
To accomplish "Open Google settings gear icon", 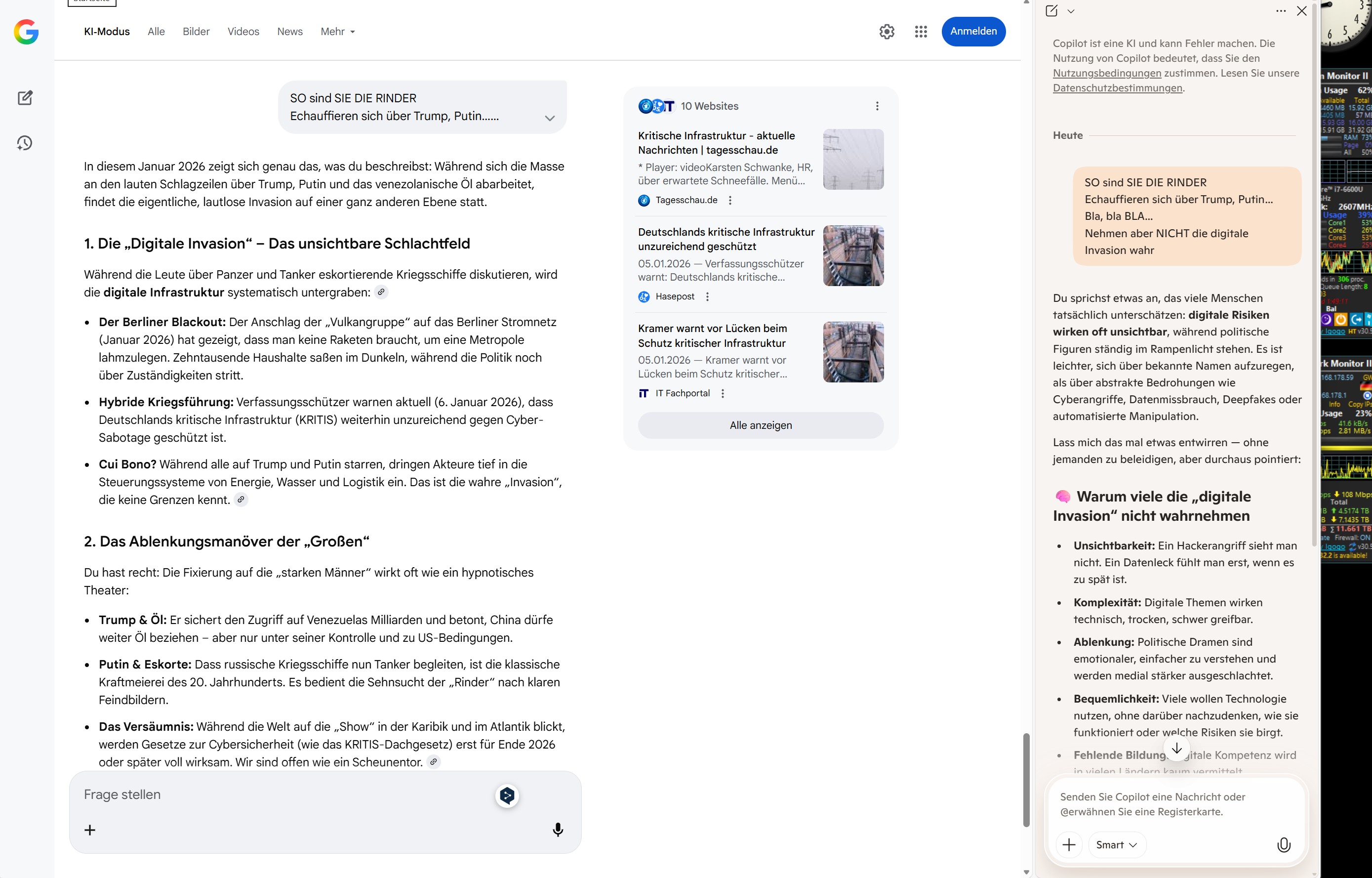I will pyautogui.click(x=887, y=31).
